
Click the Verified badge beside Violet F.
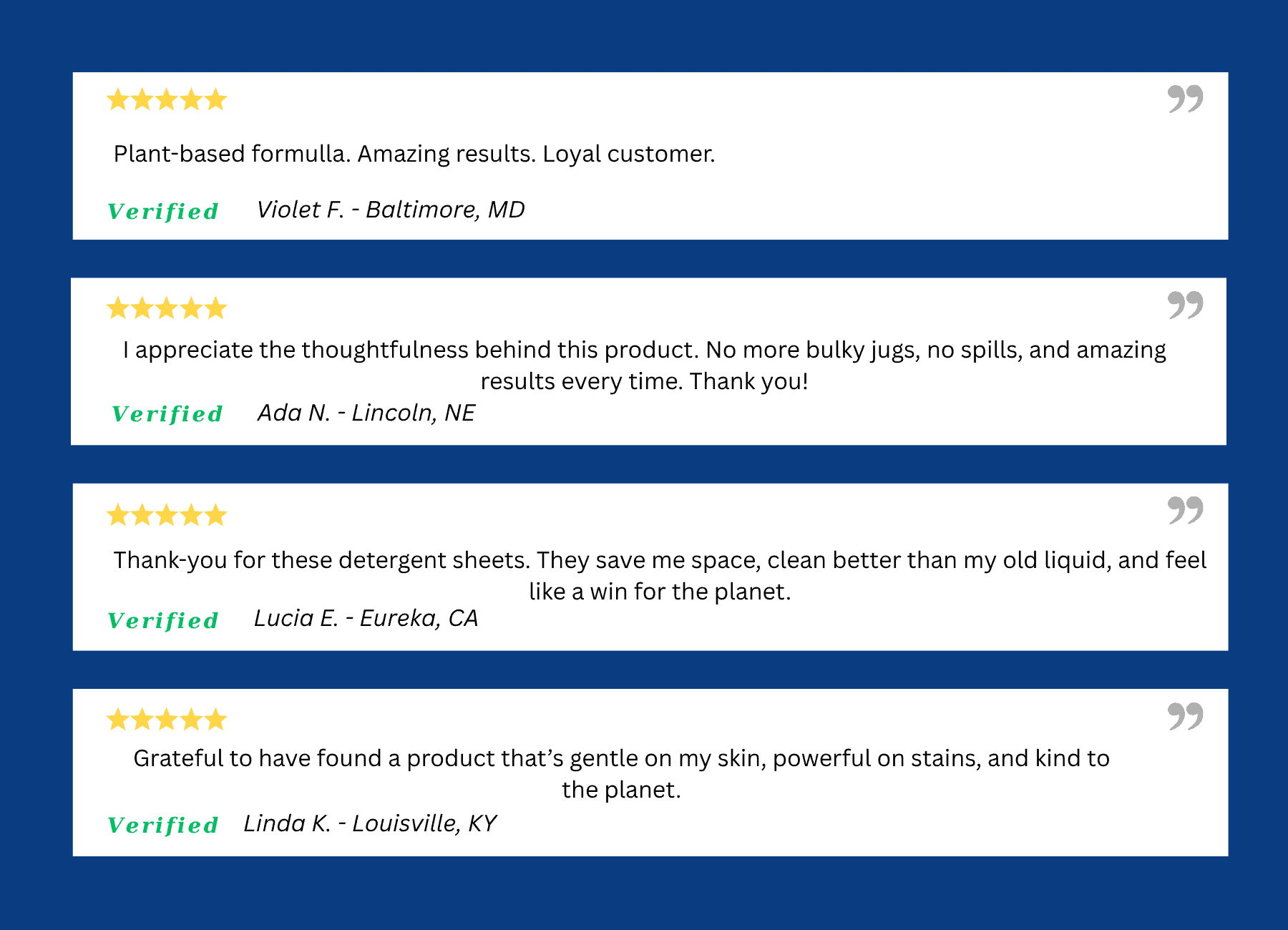(x=163, y=212)
